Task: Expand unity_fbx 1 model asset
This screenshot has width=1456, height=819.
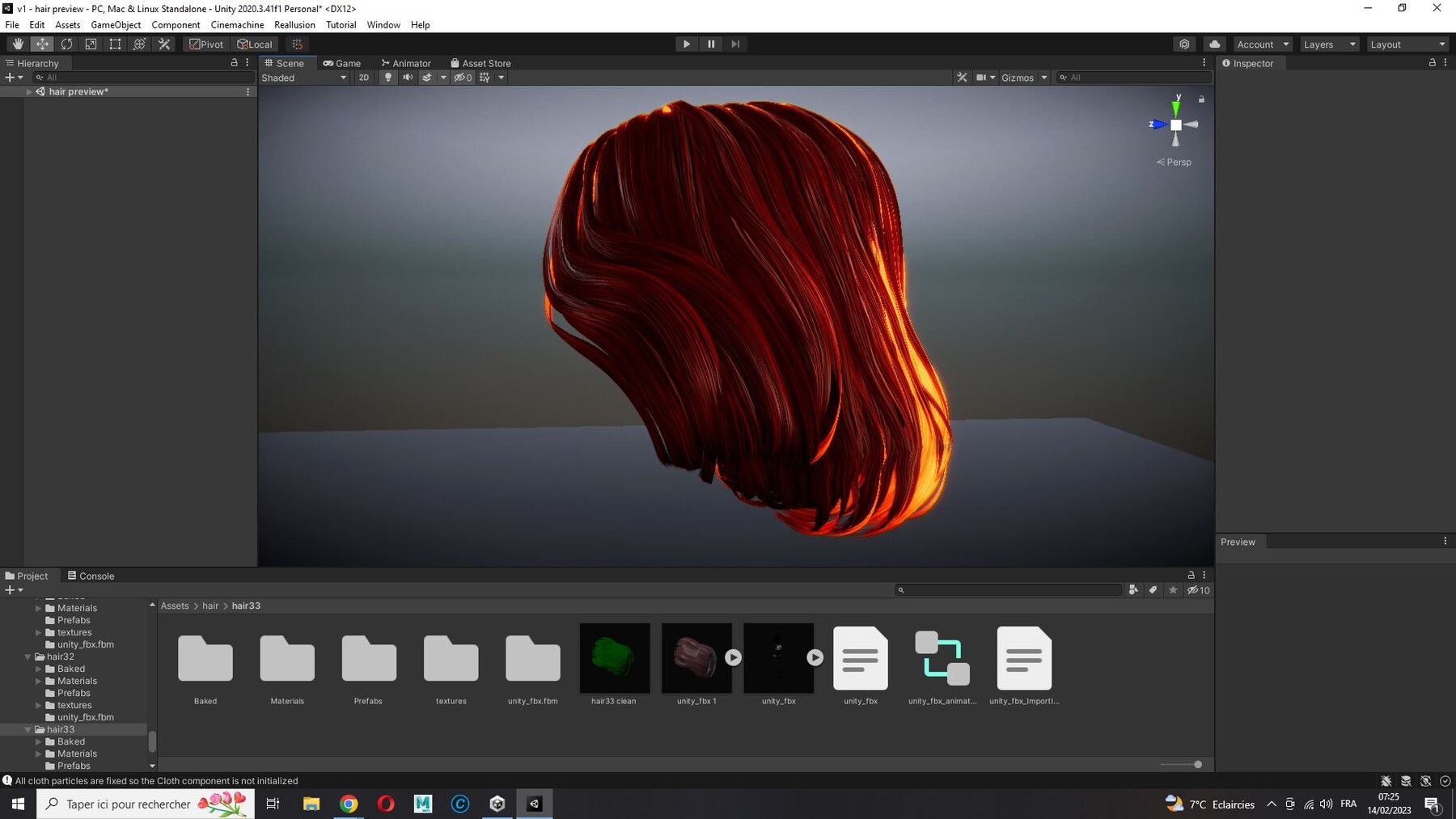Action: 733,657
